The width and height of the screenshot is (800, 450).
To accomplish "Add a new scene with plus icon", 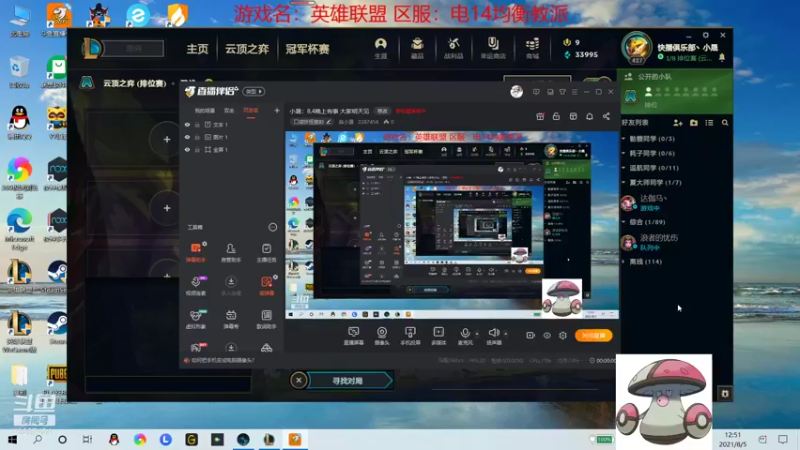I will 277,110.
